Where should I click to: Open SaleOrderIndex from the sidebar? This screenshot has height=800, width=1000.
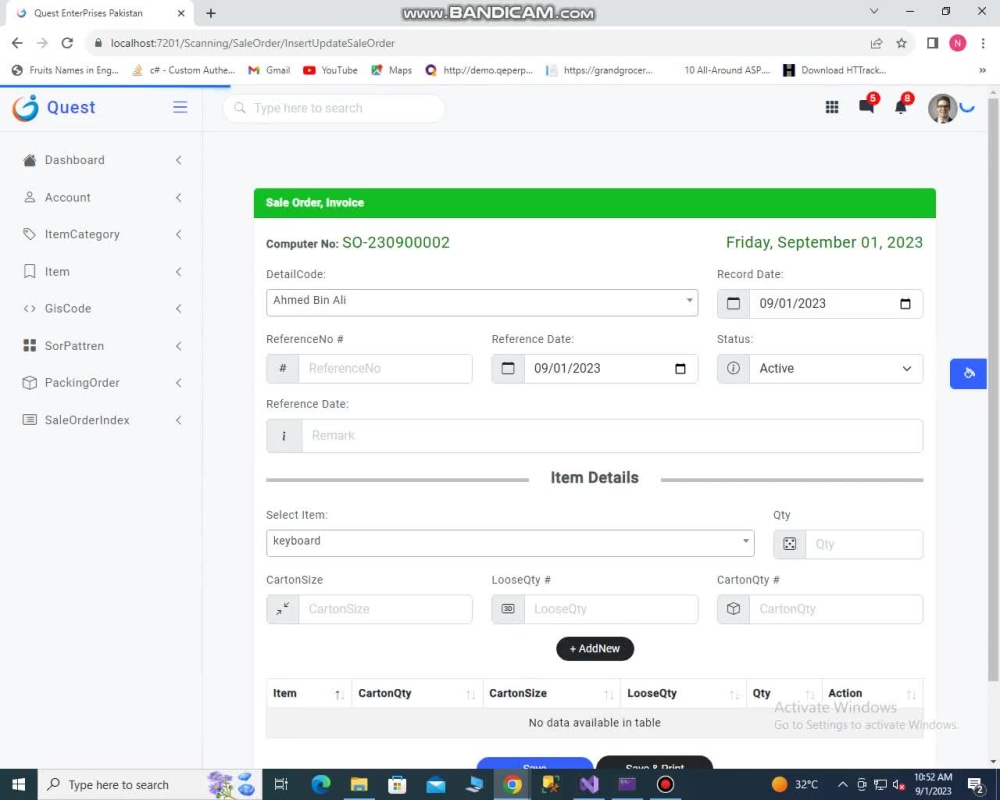(x=87, y=419)
